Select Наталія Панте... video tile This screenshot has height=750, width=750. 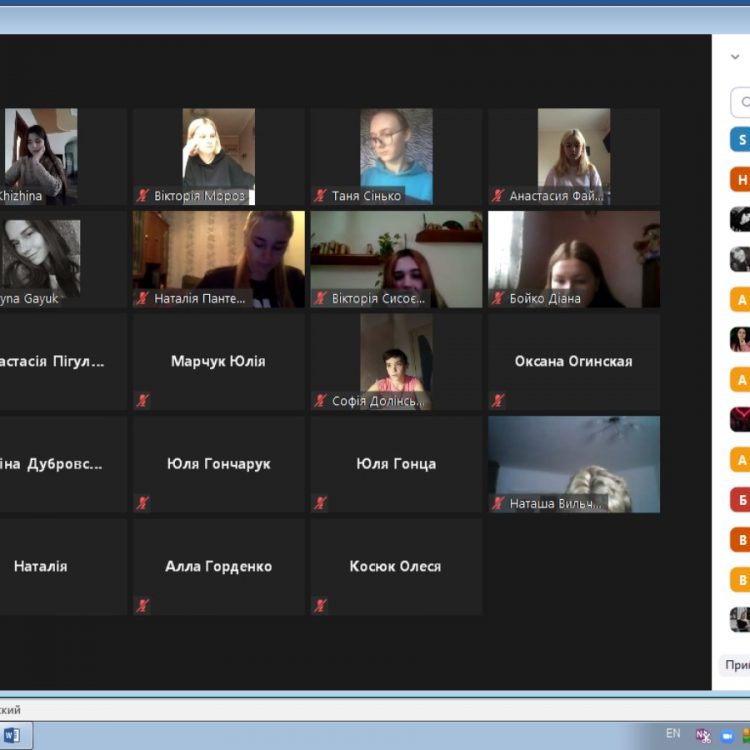click(x=219, y=259)
